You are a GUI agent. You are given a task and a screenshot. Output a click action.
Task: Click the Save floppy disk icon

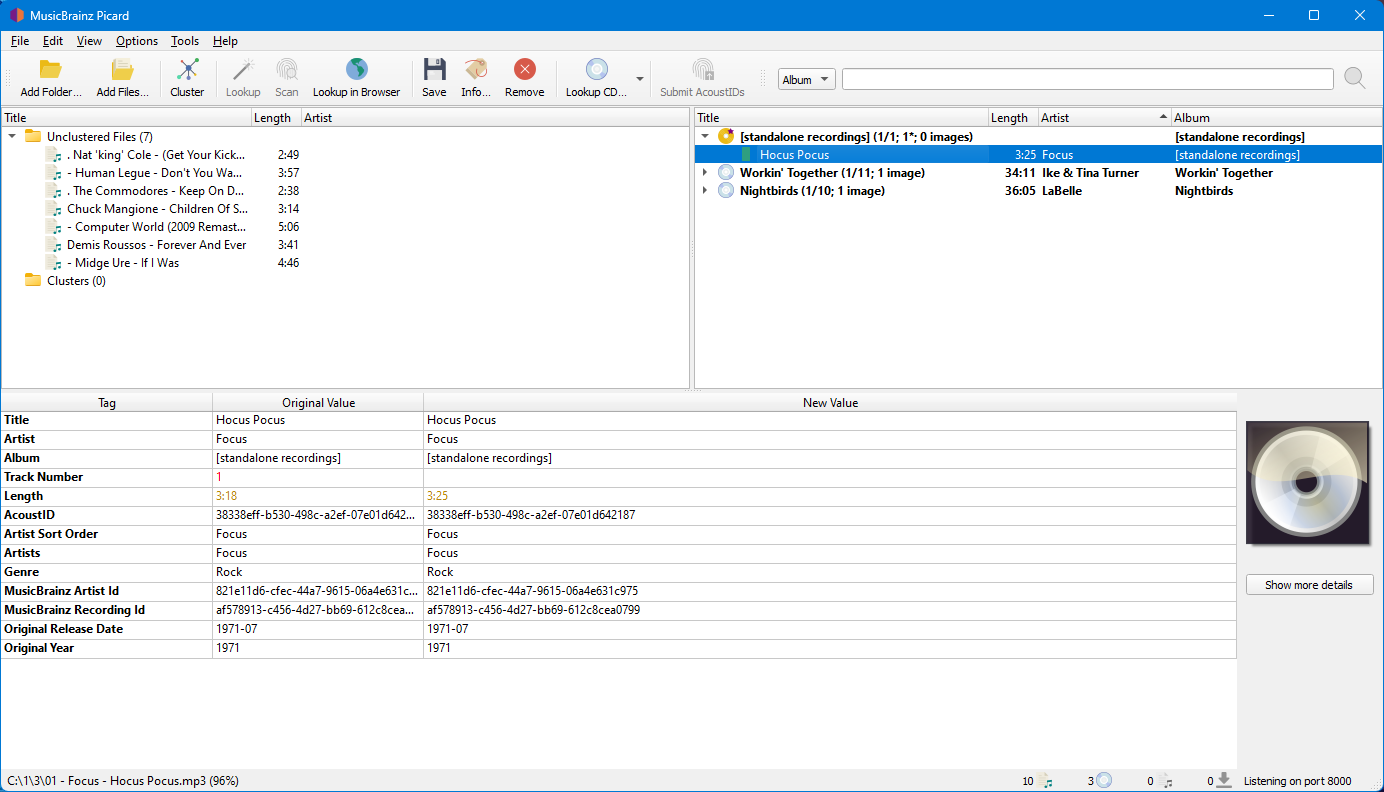434,69
